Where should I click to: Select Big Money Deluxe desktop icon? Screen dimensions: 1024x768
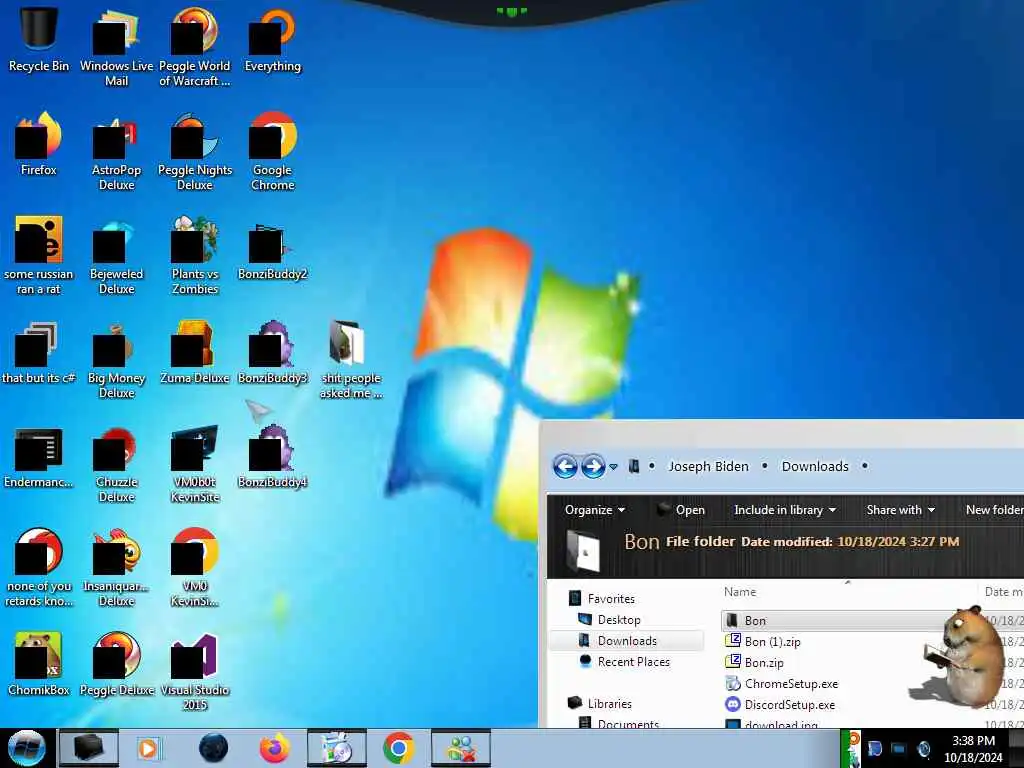point(116,360)
